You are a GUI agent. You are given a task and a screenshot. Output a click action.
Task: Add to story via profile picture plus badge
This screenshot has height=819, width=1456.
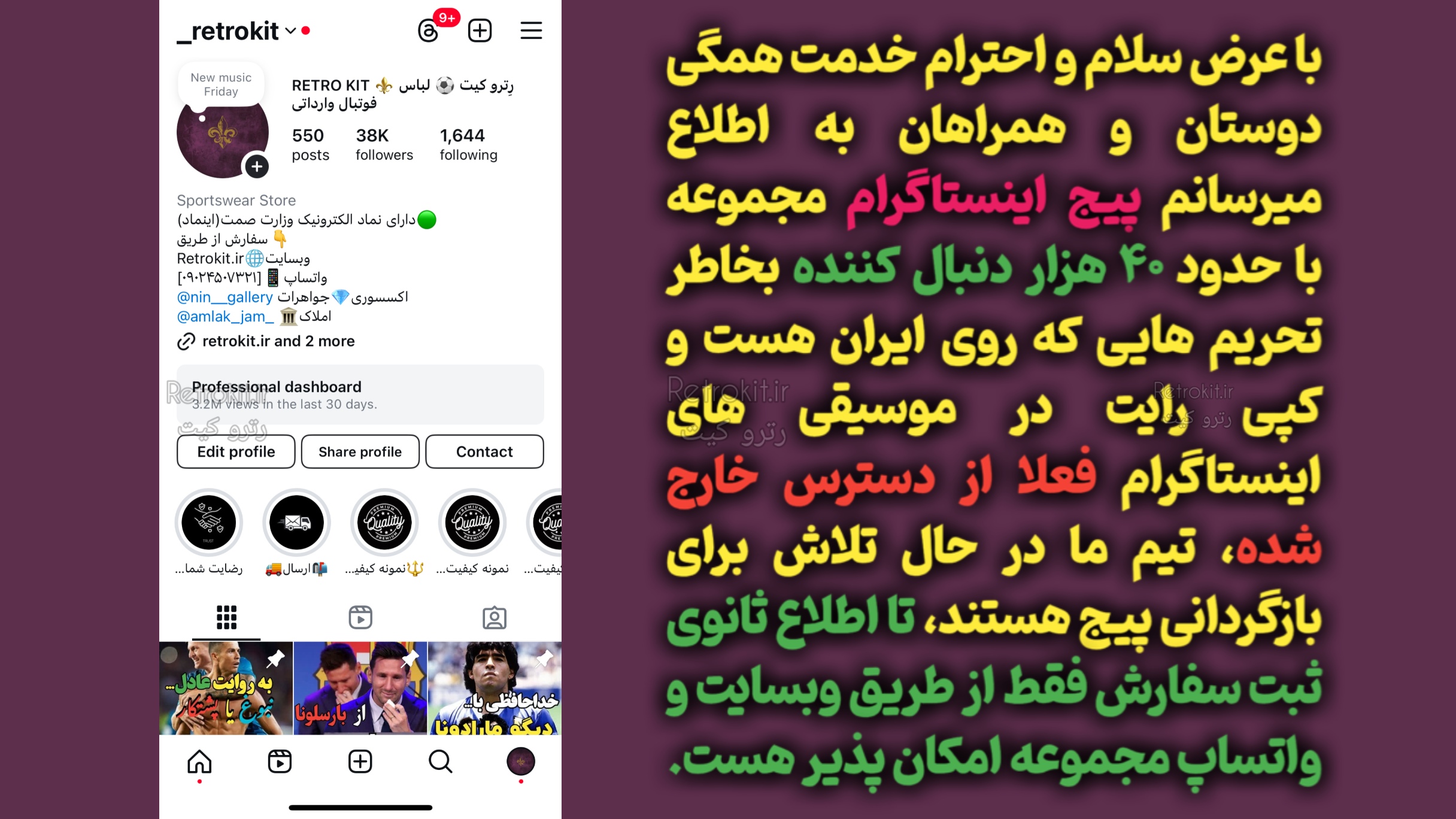[257, 166]
